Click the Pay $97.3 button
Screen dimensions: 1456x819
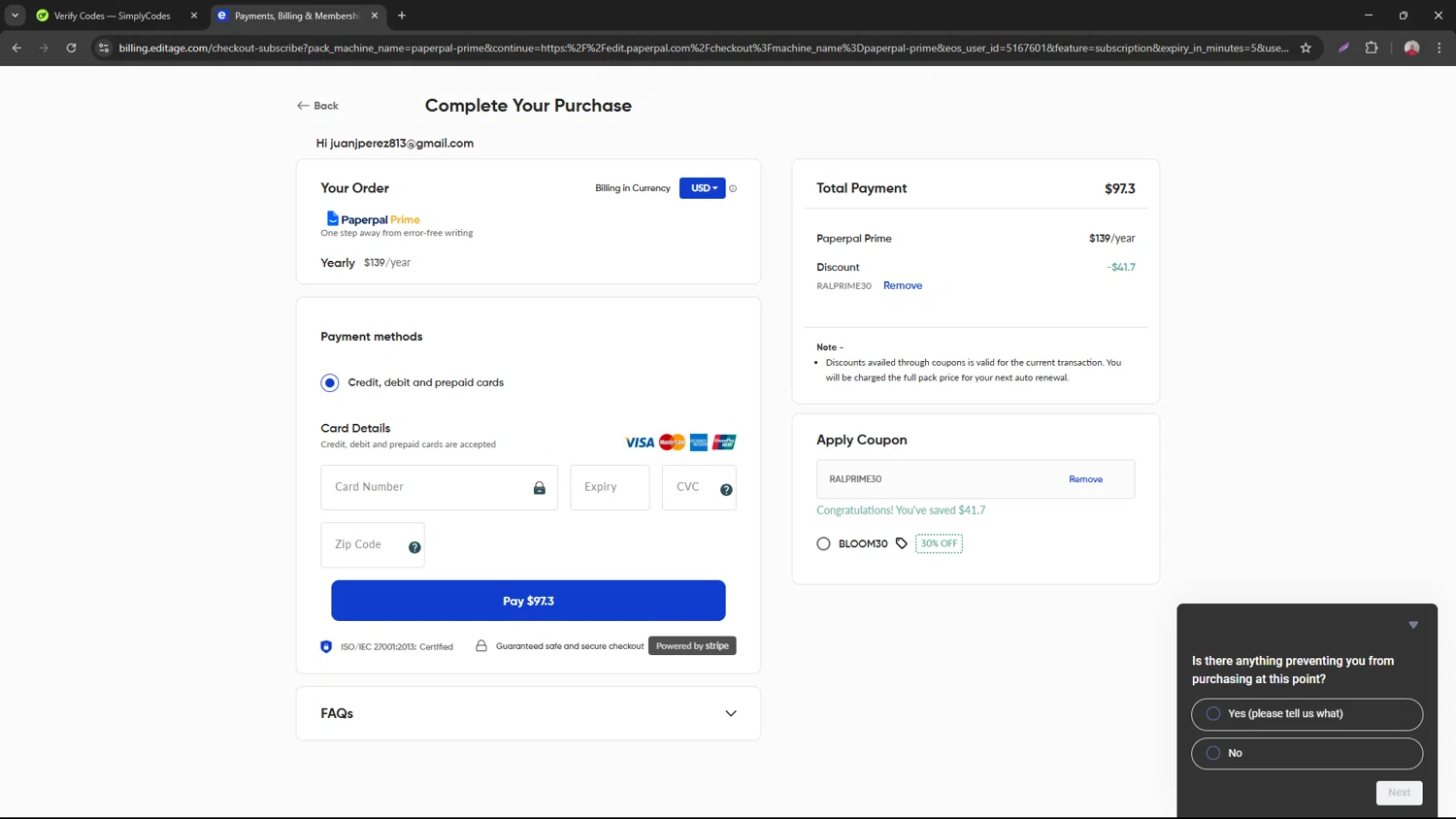coord(528,601)
